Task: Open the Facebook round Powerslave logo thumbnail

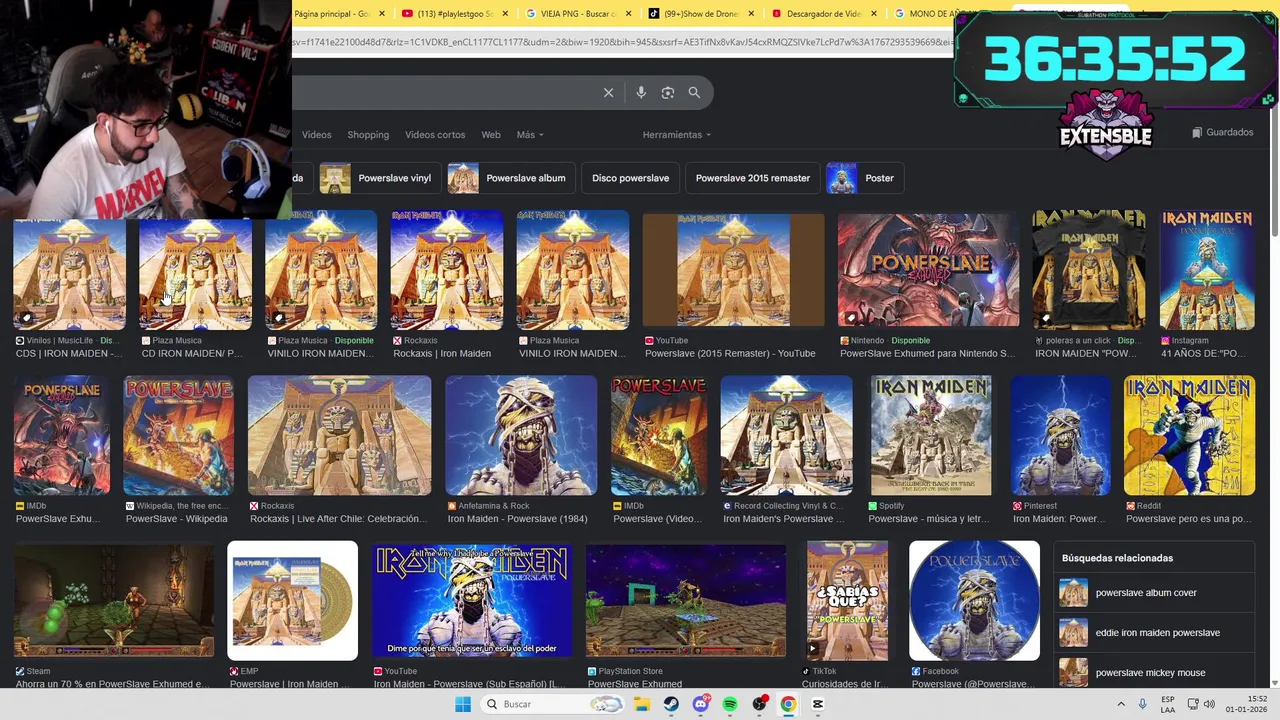Action: coord(974,601)
